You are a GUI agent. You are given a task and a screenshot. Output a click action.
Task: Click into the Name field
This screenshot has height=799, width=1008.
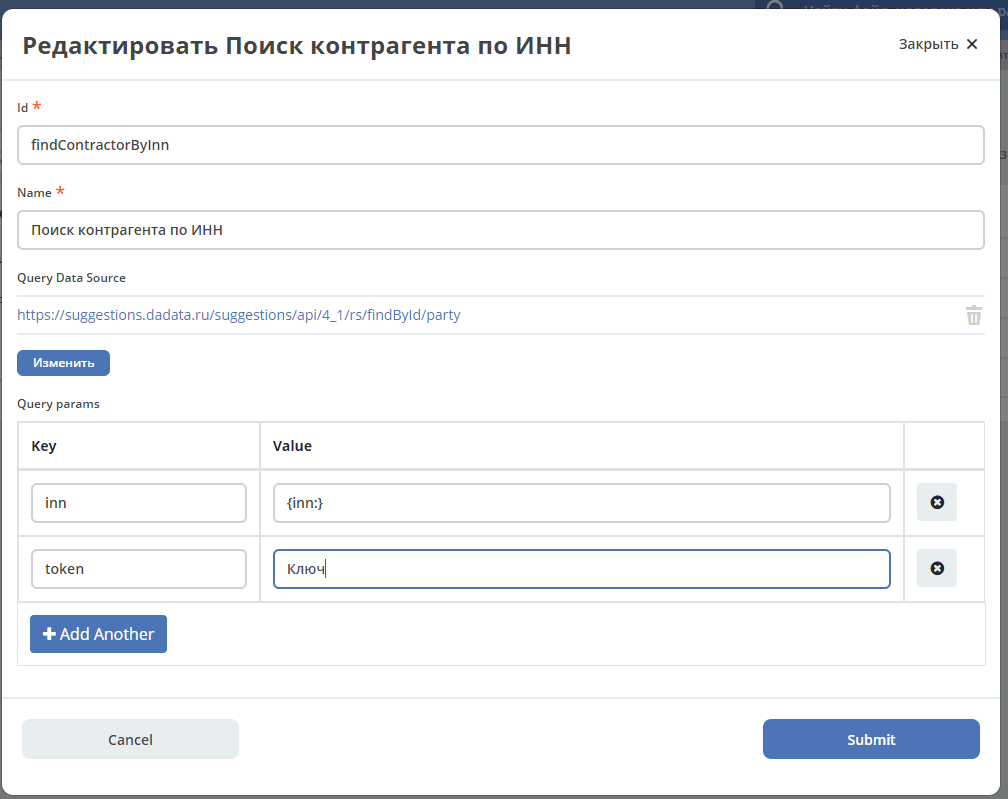pyautogui.click(x=500, y=230)
